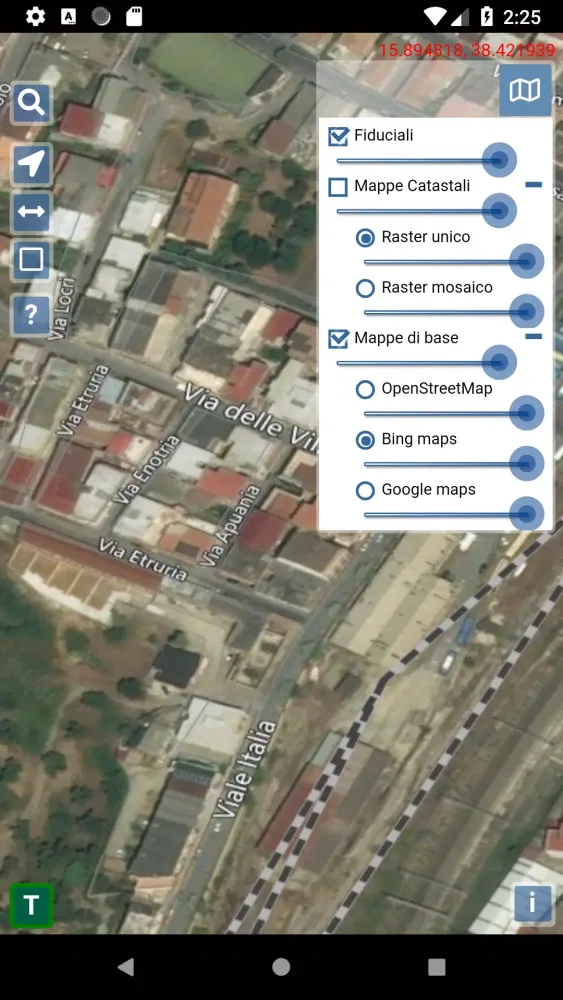Click the red coordinates readout
Screen dimensions: 563x1000
[x=467, y=50]
